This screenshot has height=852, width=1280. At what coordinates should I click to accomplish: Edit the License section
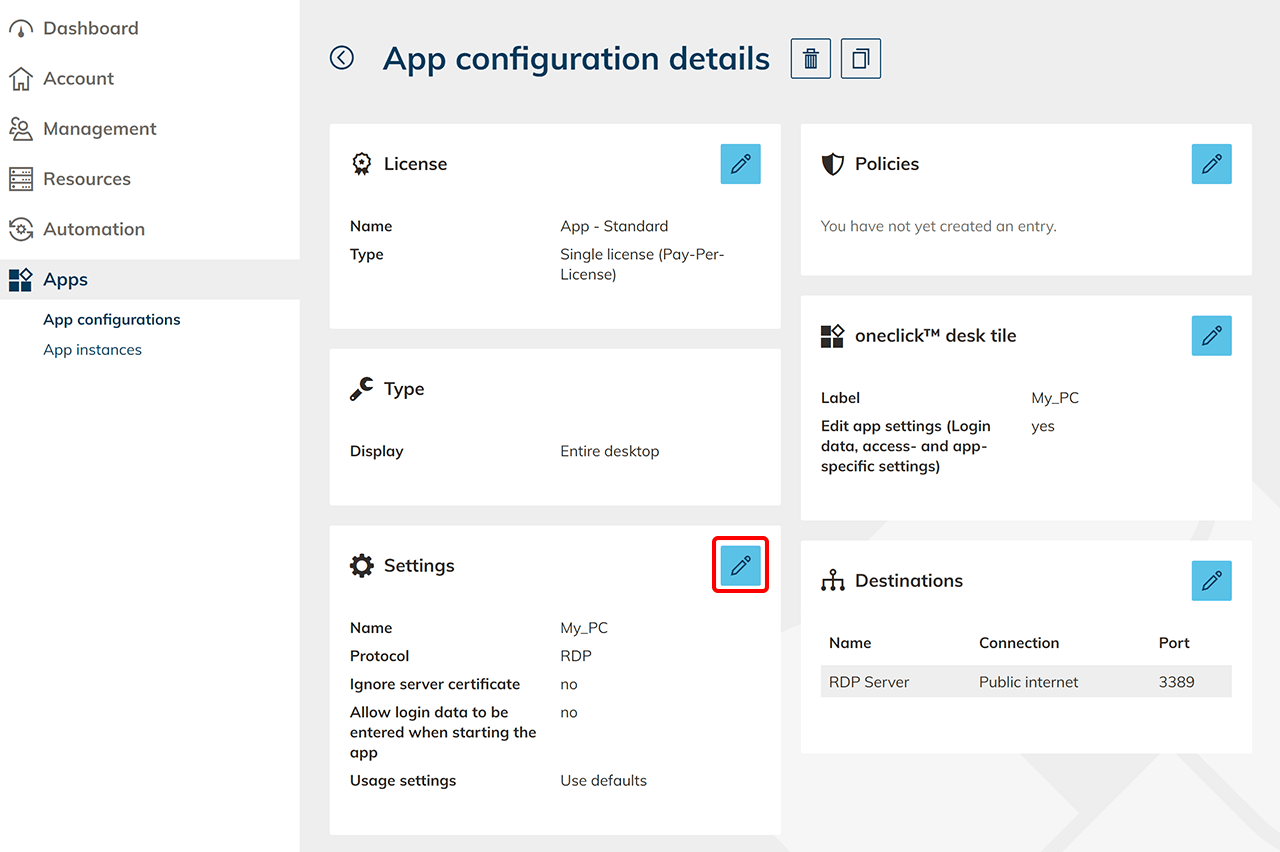740,164
